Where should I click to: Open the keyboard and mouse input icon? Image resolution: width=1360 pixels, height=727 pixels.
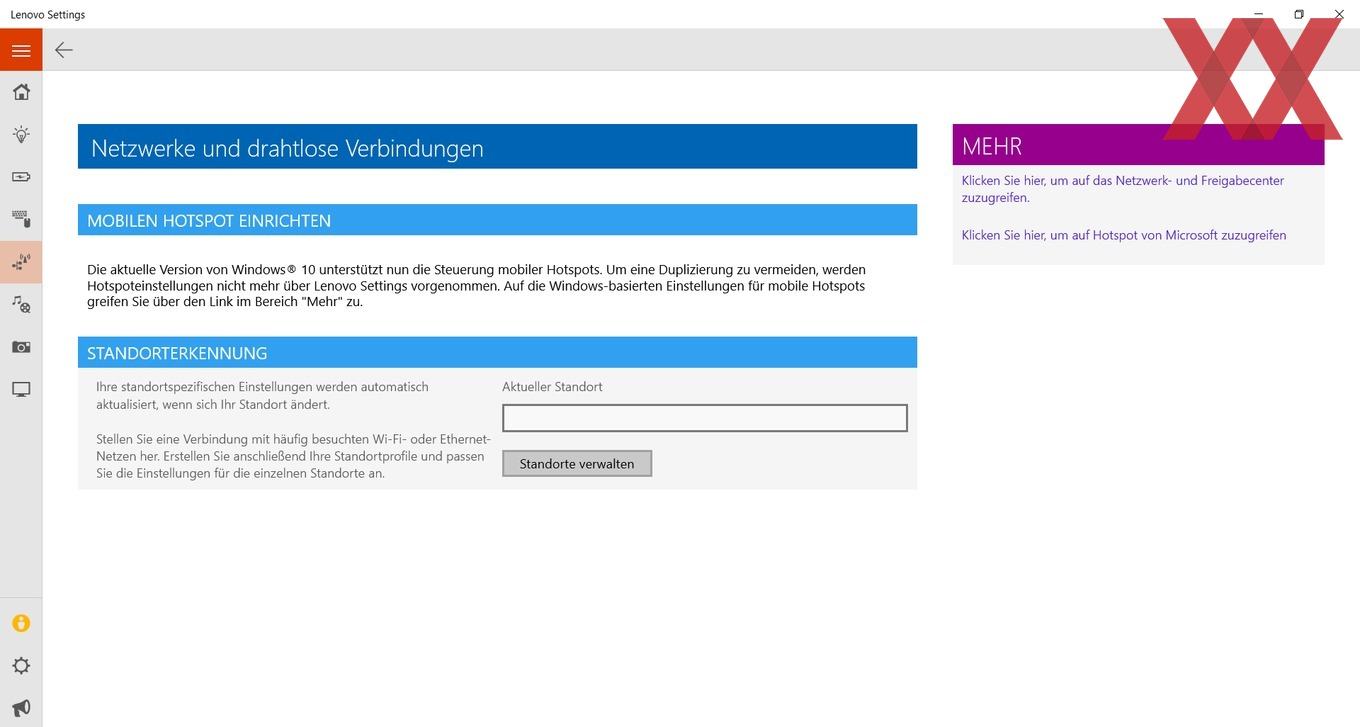[x=21, y=219]
